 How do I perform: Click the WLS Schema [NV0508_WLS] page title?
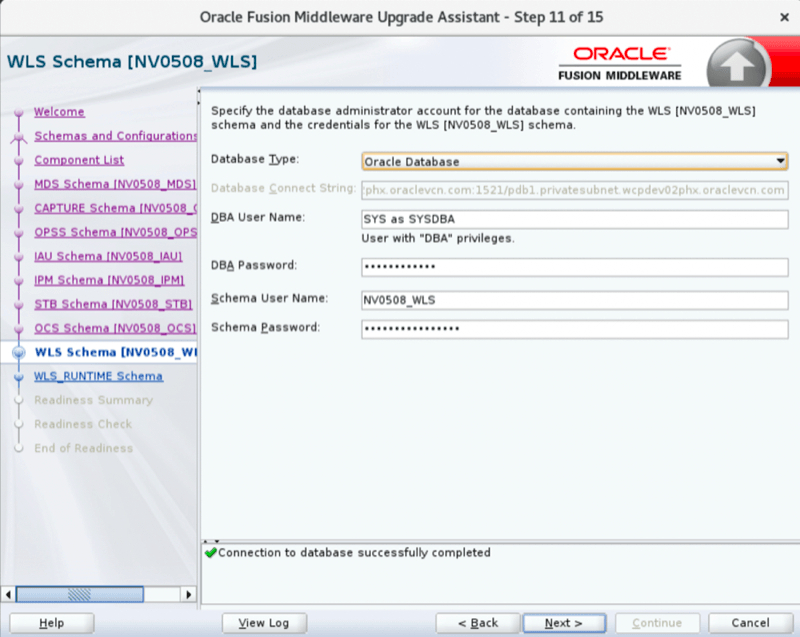(132, 61)
